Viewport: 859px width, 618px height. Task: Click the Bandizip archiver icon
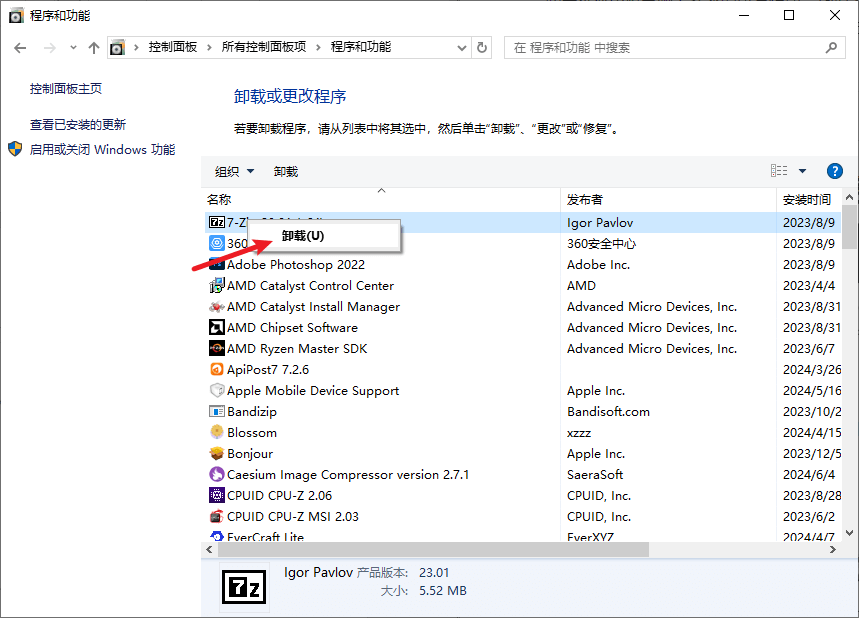click(219, 411)
